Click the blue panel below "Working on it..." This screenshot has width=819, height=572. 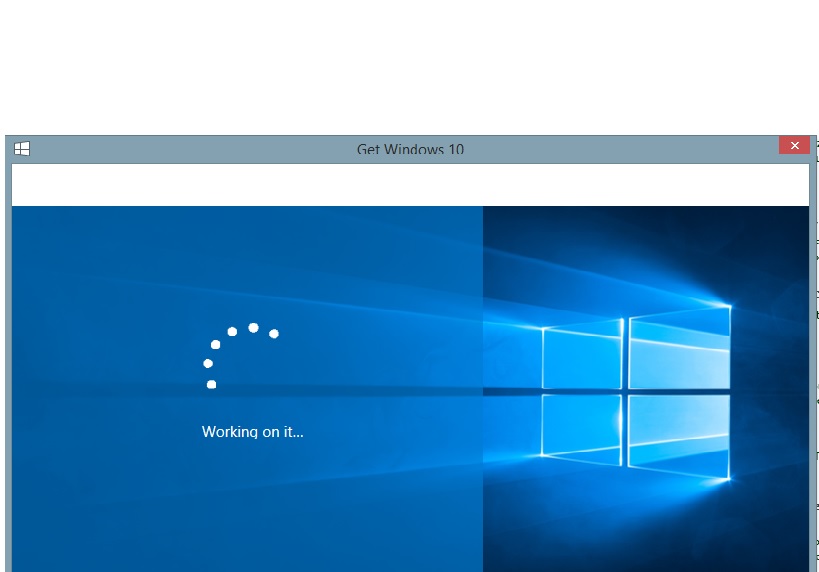coord(250,510)
